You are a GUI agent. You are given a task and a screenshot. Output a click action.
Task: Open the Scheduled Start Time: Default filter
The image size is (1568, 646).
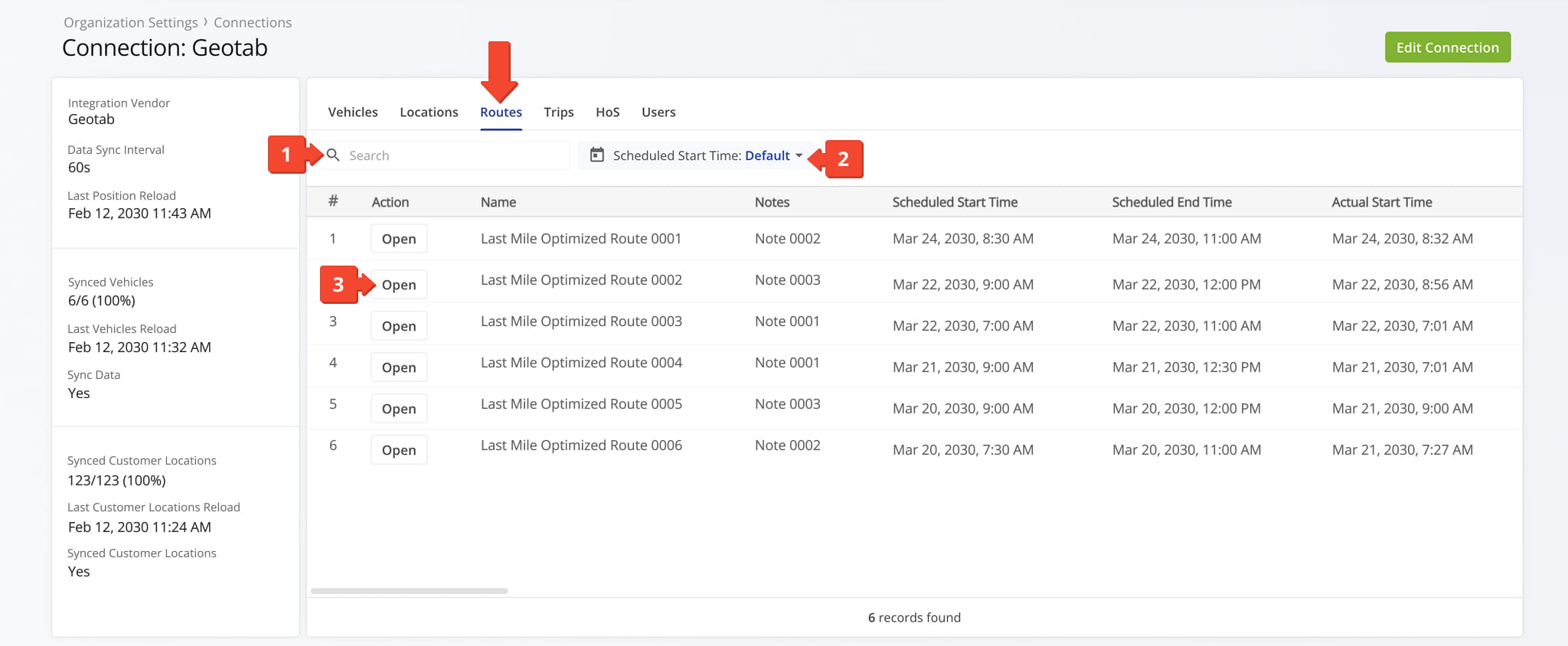(701, 155)
